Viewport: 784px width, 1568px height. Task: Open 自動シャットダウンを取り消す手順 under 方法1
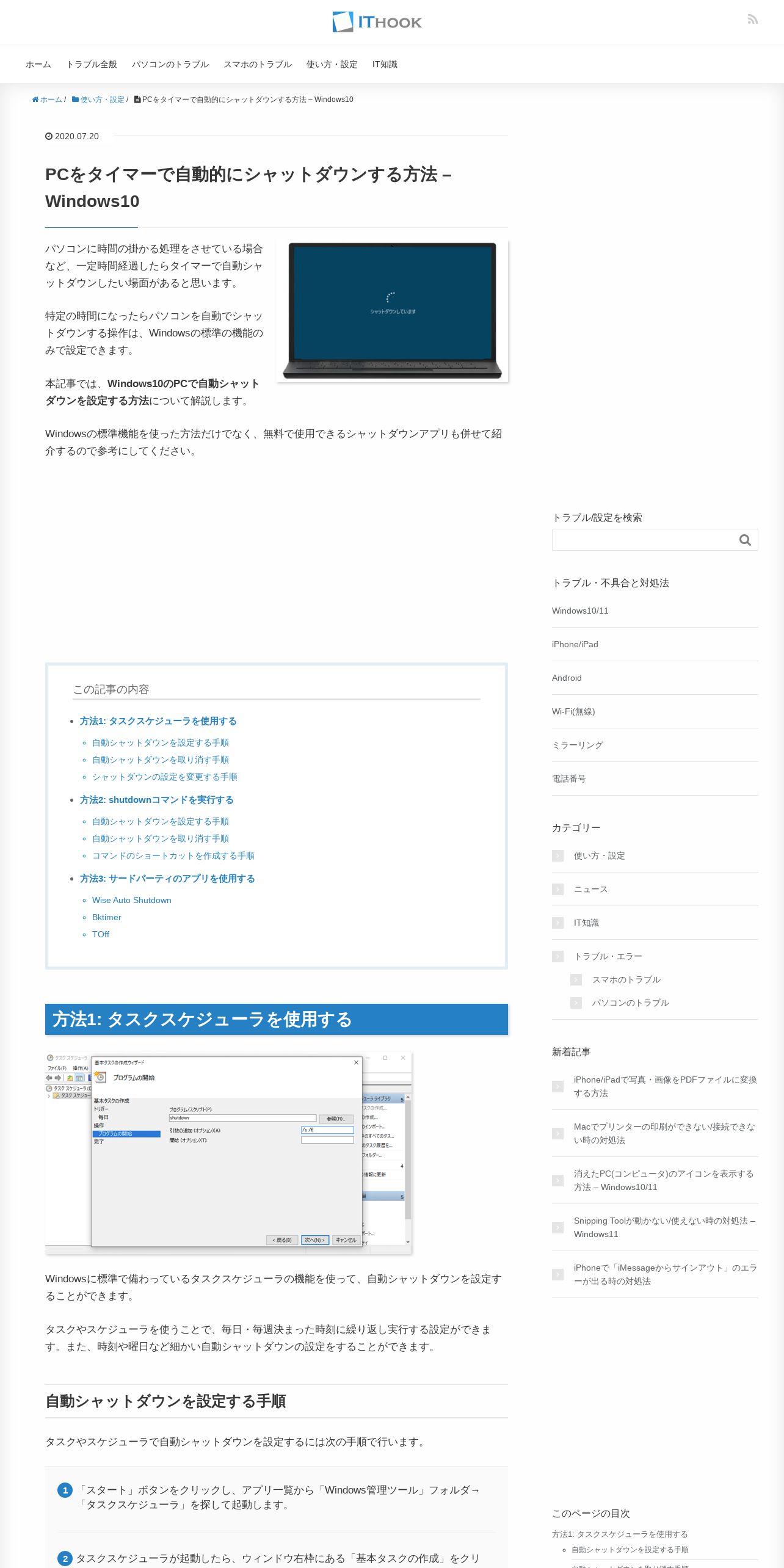pyautogui.click(x=161, y=760)
